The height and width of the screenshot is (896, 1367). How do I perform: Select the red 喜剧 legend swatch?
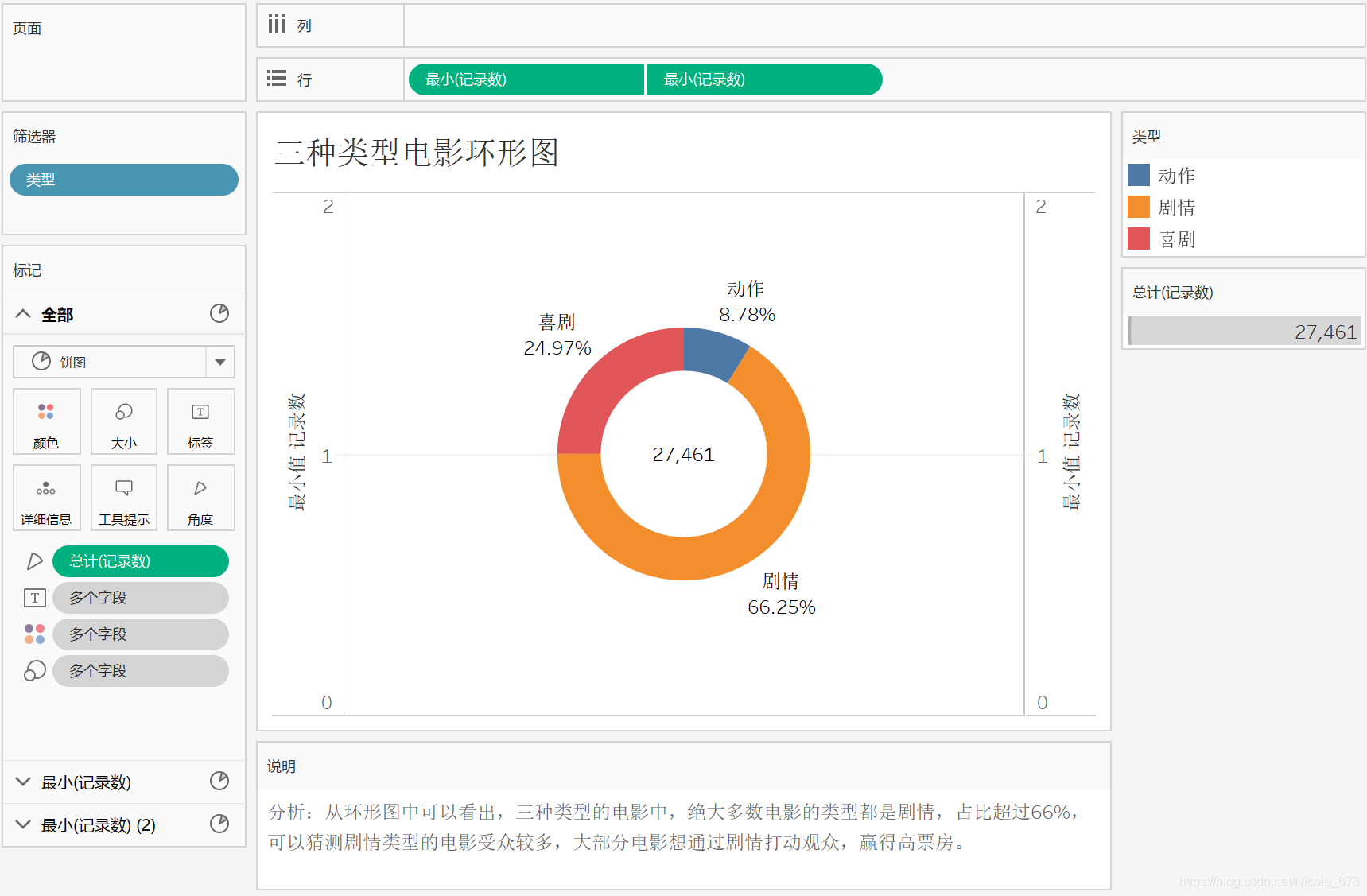1139,239
